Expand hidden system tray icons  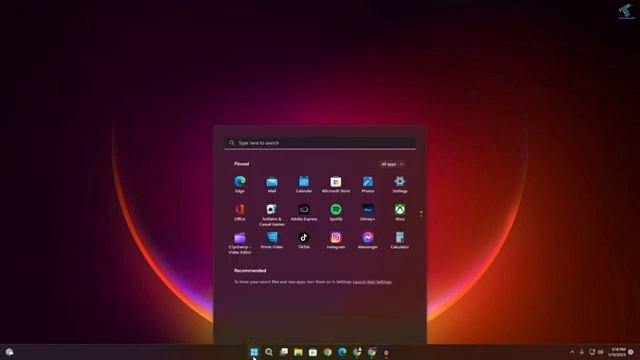(x=572, y=352)
